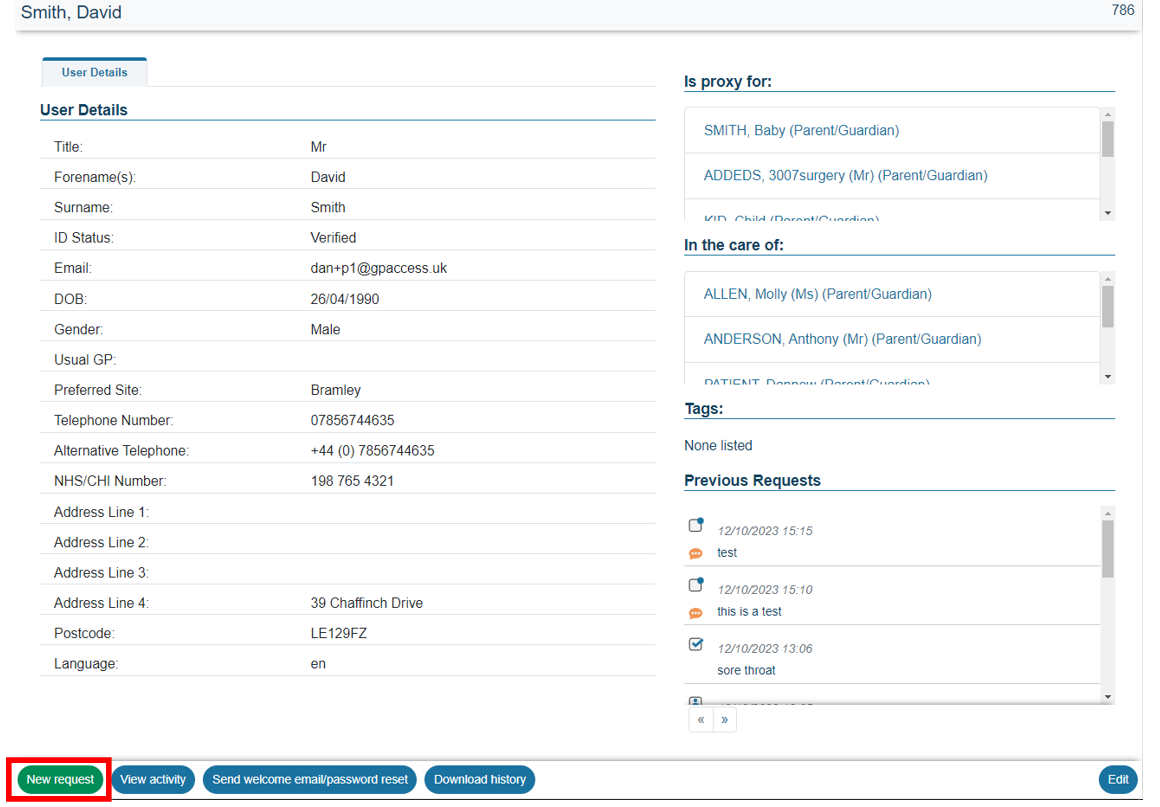Screen dimensions: 1160x807
Task: Click the new-request status icon for 15:10
Action: (x=696, y=584)
